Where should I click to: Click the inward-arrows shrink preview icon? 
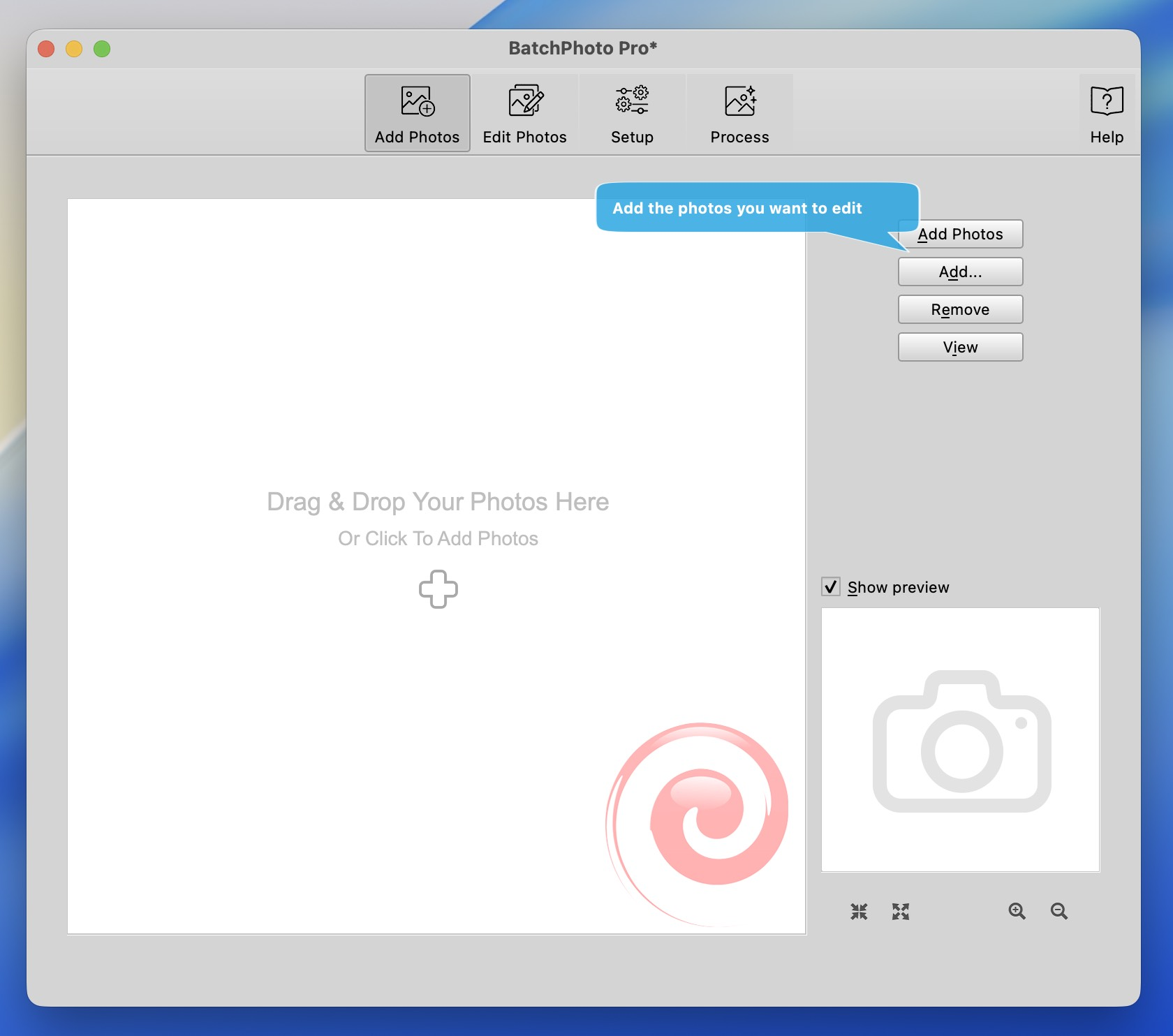[859, 911]
